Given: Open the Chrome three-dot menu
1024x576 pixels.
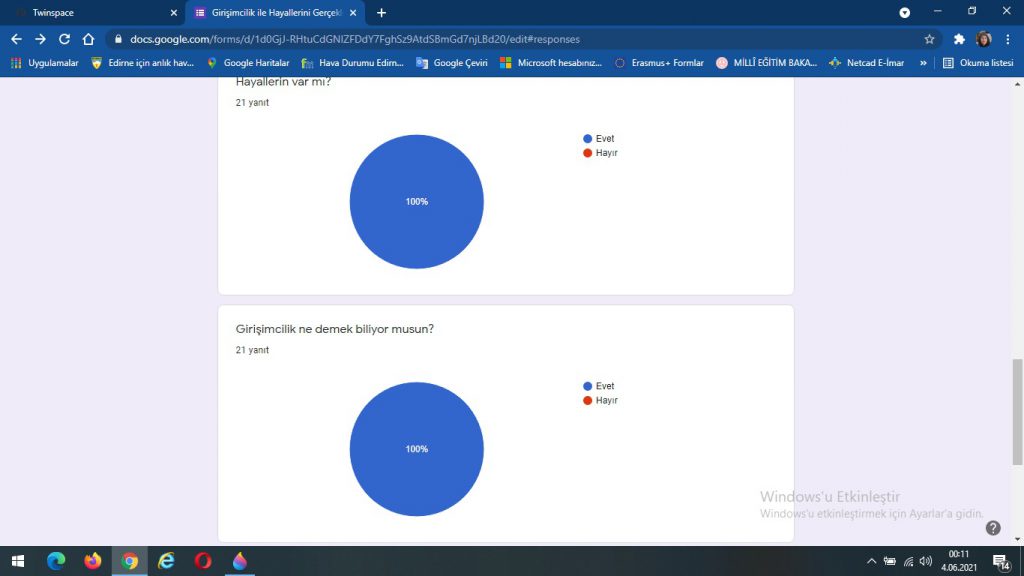Looking at the screenshot, I should tap(1007, 39).
